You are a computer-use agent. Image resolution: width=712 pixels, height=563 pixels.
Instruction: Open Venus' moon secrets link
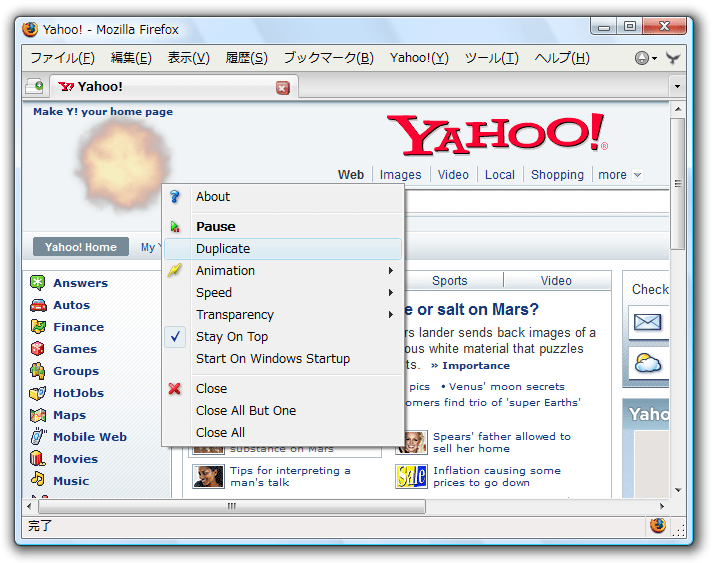click(x=506, y=386)
